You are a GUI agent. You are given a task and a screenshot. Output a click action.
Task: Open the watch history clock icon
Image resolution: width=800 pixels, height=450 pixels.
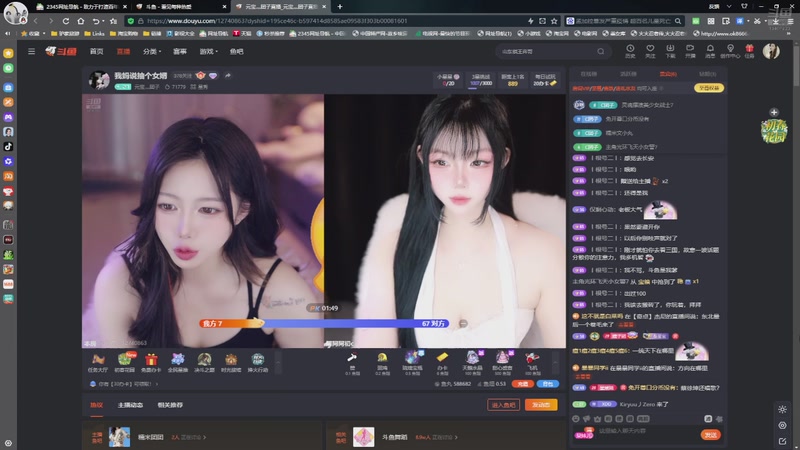tap(630, 51)
